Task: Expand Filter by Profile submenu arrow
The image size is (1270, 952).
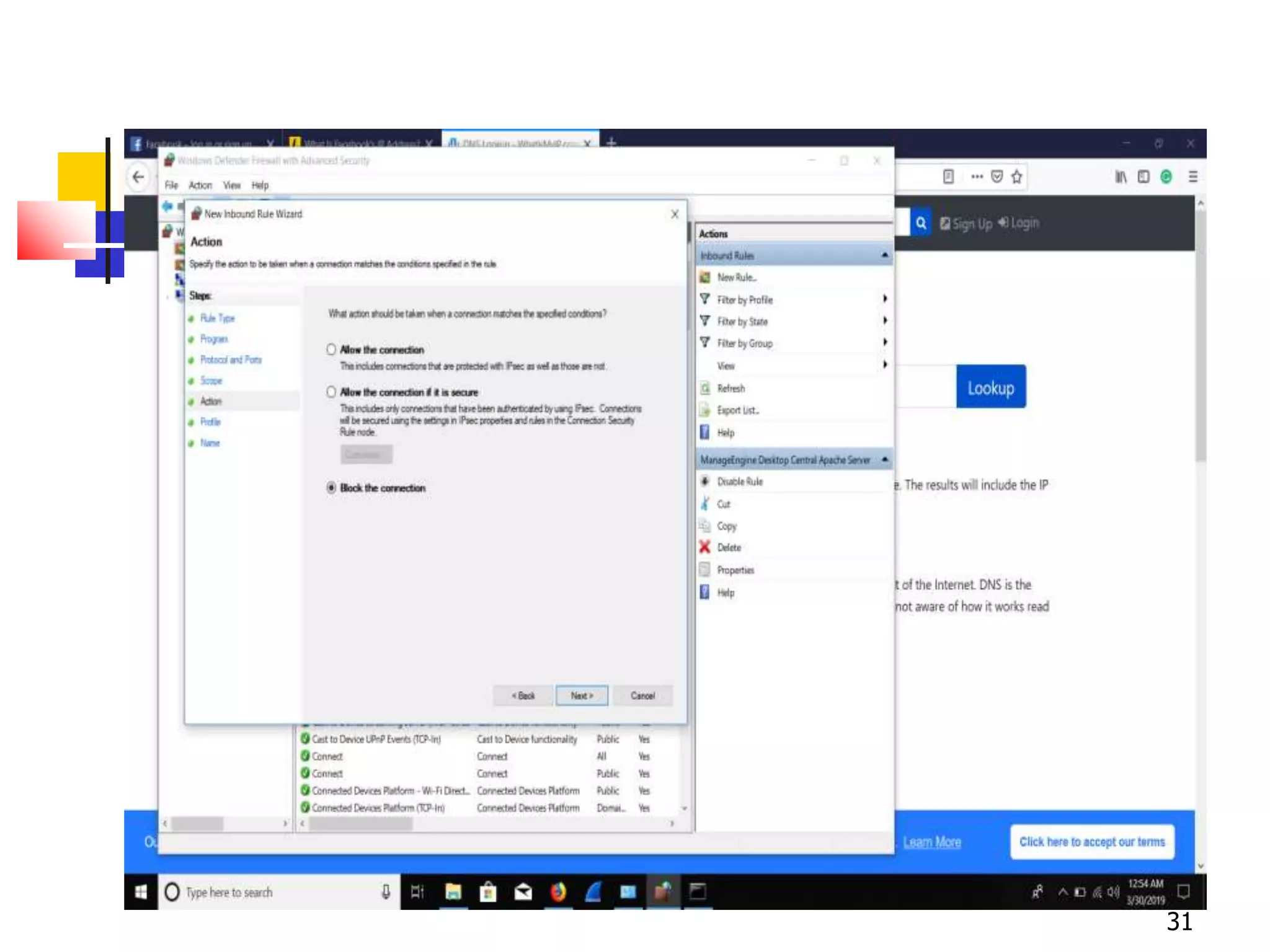Action: 885,299
